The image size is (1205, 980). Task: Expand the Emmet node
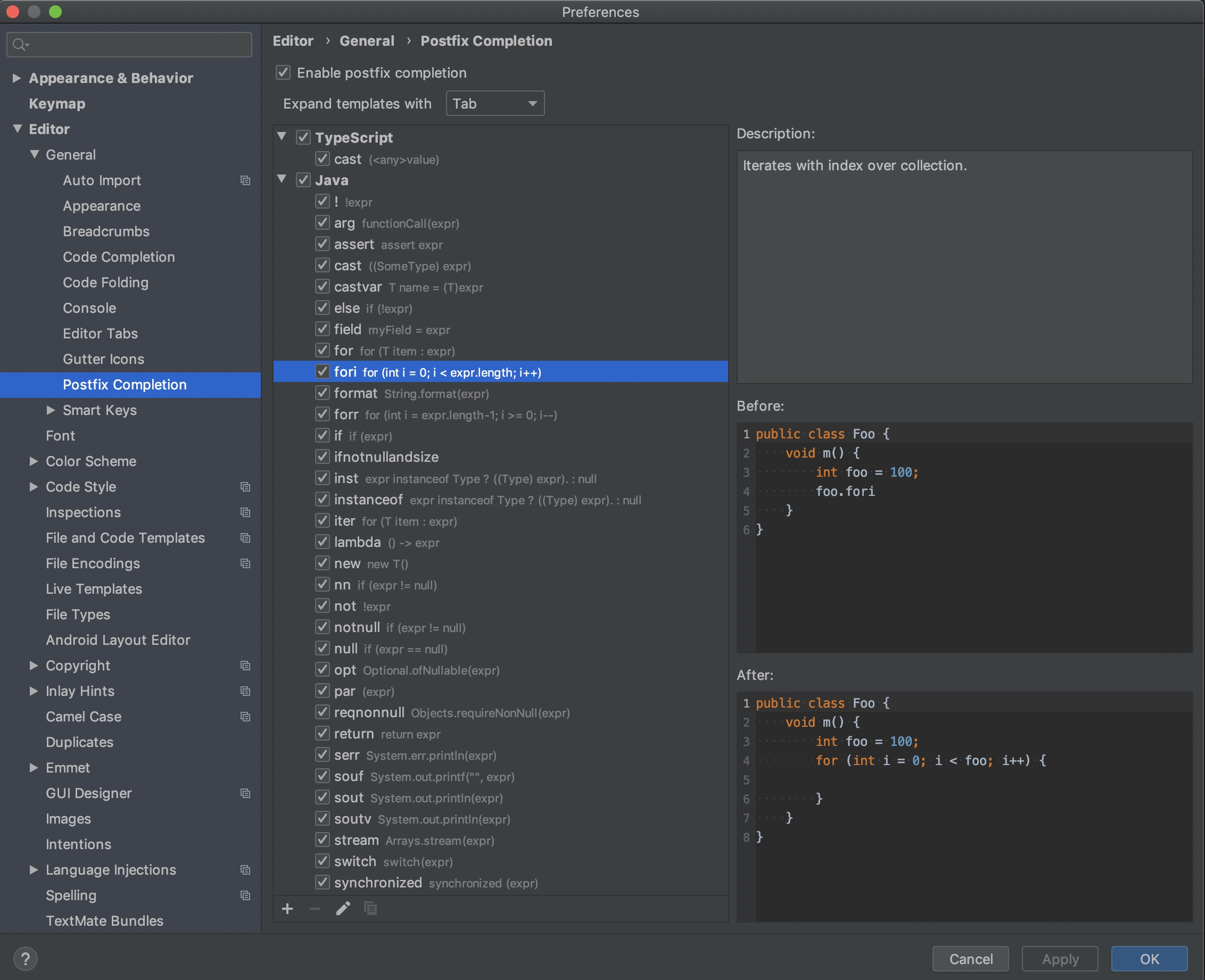[x=34, y=768]
